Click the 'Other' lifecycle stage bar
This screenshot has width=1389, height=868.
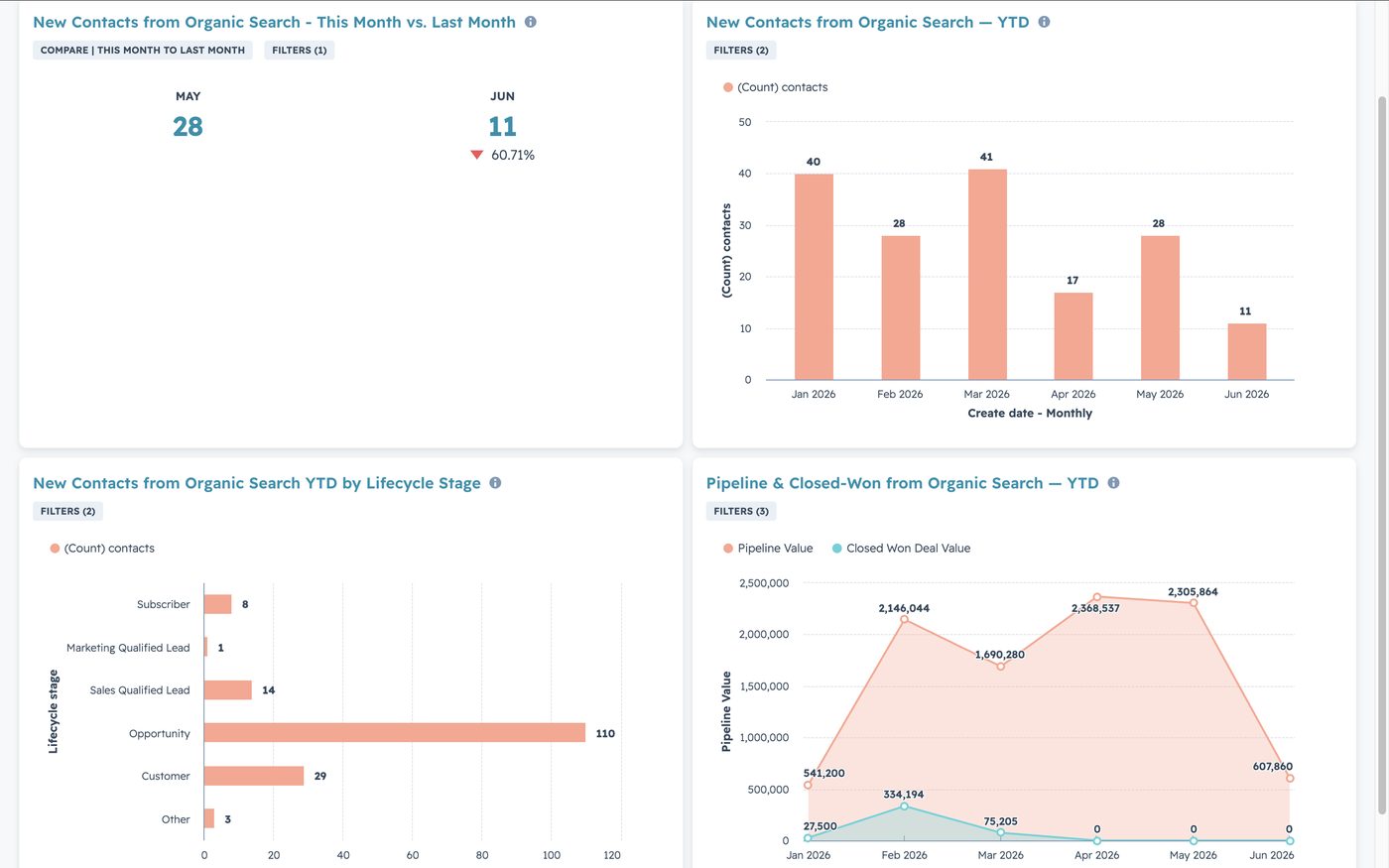(209, 818)
